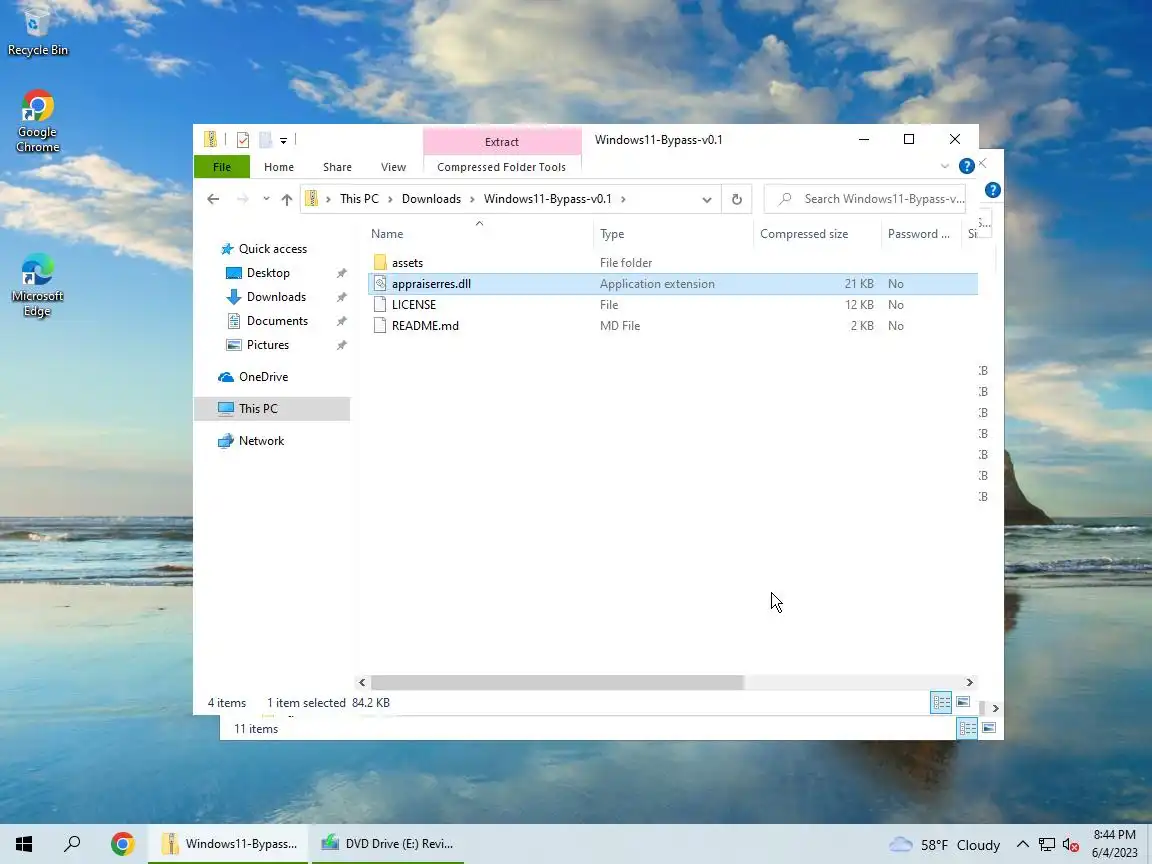1152x864 pixels.
Task: Open Desktop in the navigation pane
Action: (x=268, y=273)
